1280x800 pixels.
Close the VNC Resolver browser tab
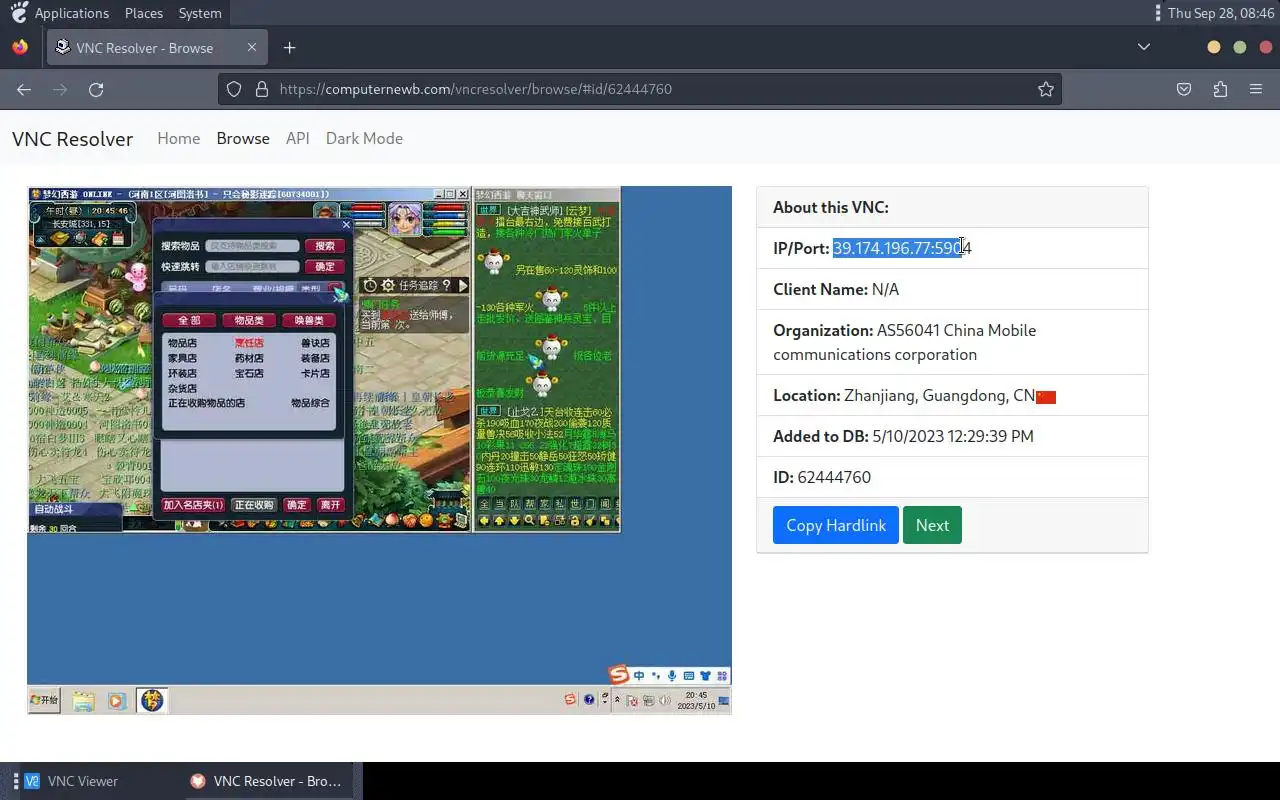[x=252, y=47]
